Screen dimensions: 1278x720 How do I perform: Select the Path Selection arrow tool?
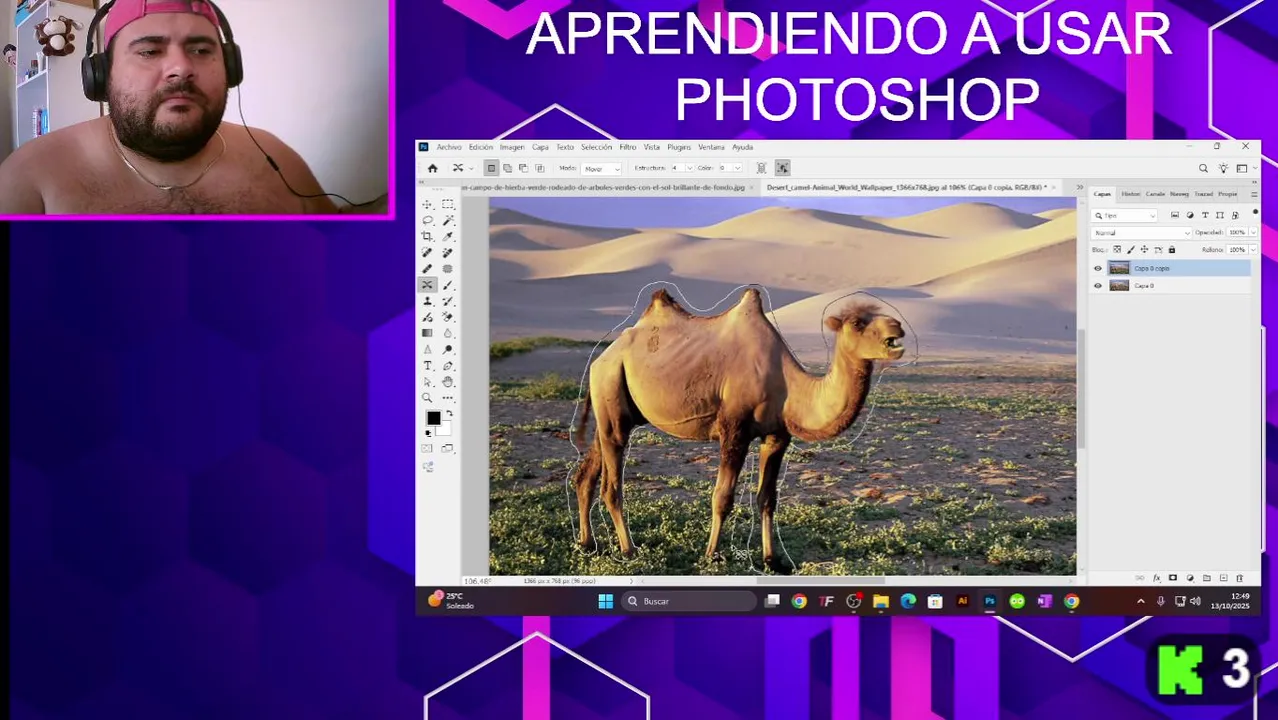coord(427,381)
